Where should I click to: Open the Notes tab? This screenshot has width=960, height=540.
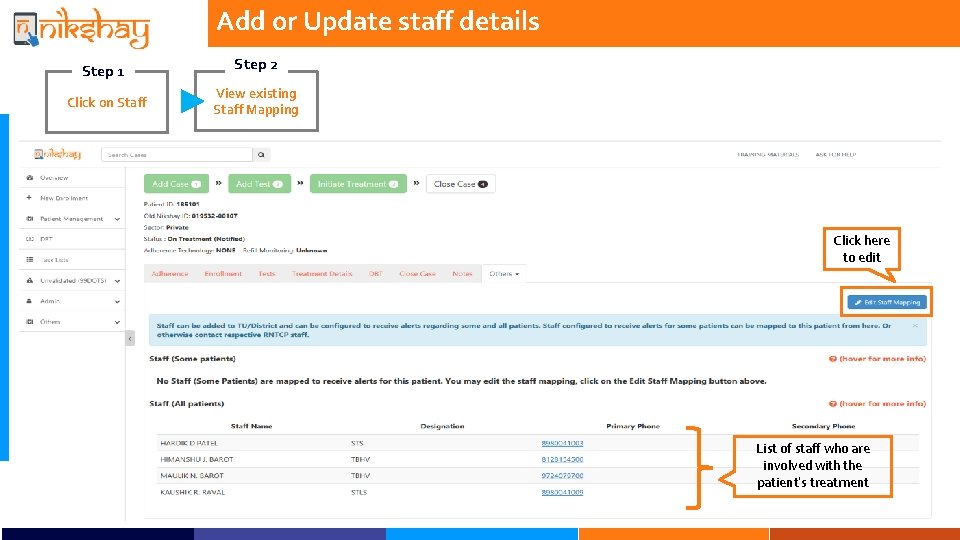click(x=462, y=274)
